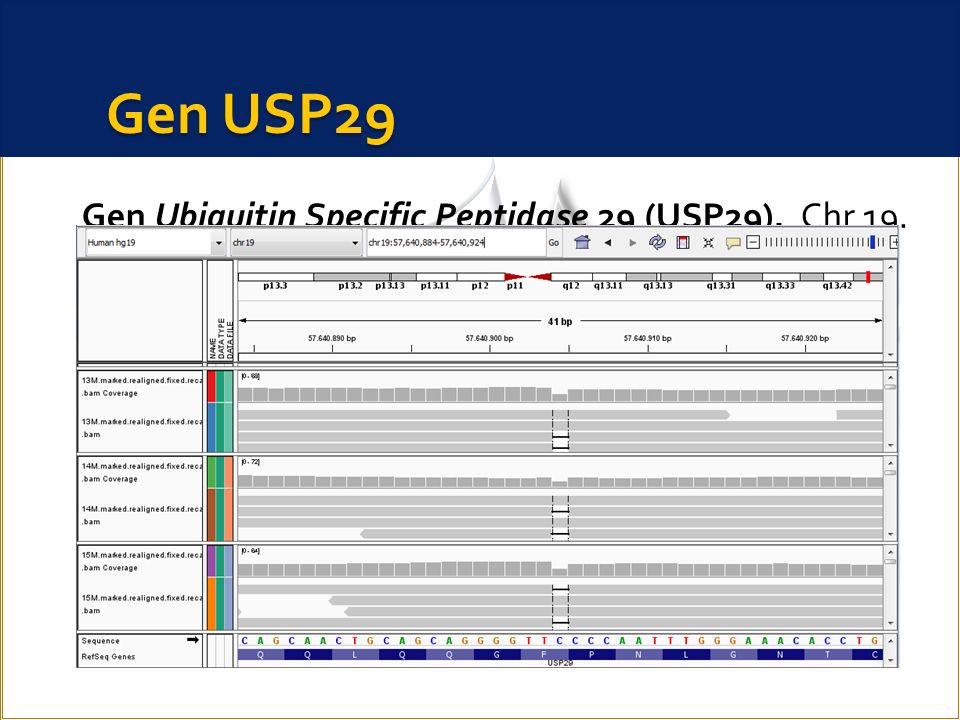Click the deletion gap in the 15M reads
960x720 pixels.
coord(560,606)
